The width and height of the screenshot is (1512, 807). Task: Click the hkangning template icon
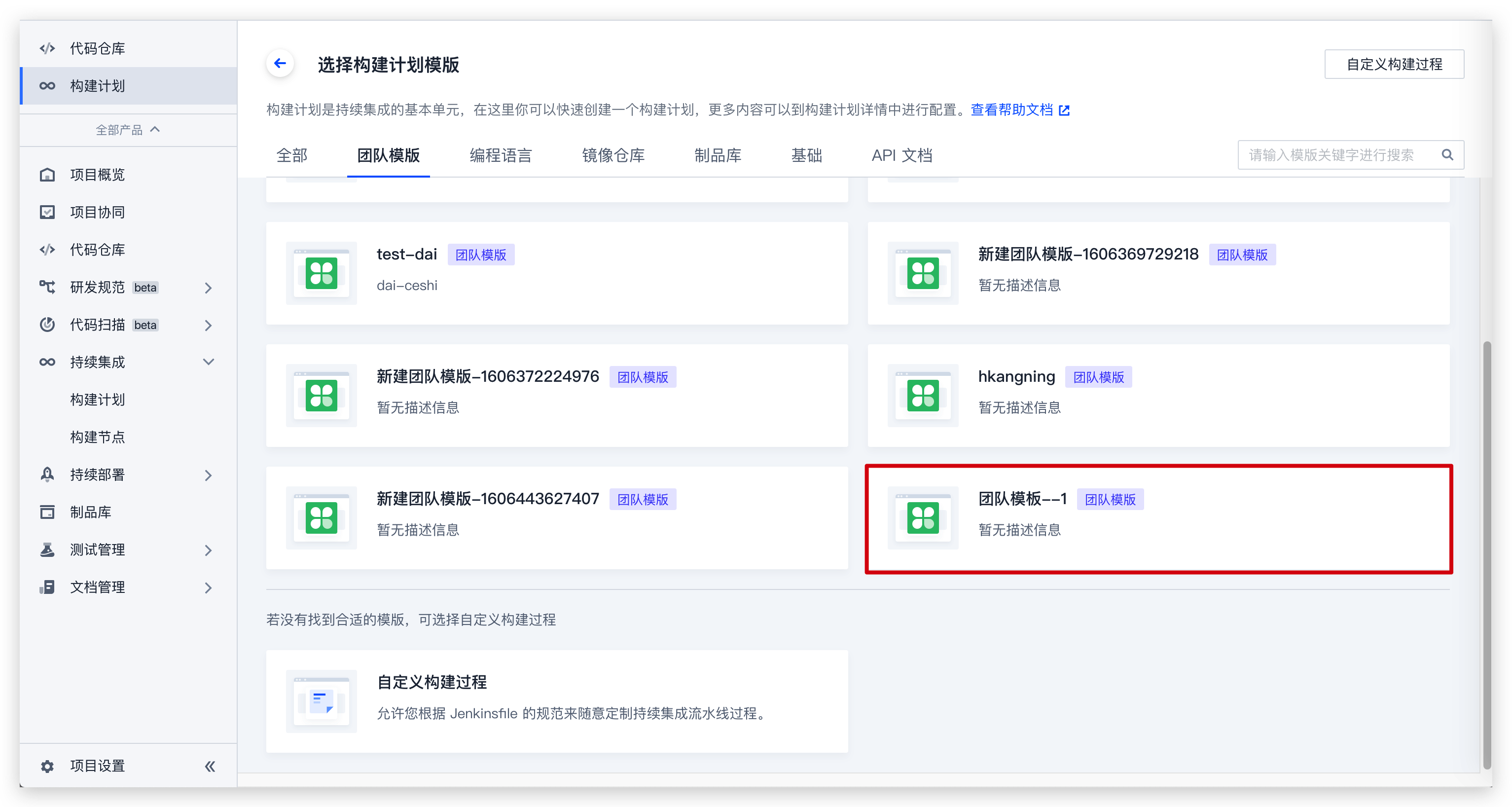pos(923,396)
